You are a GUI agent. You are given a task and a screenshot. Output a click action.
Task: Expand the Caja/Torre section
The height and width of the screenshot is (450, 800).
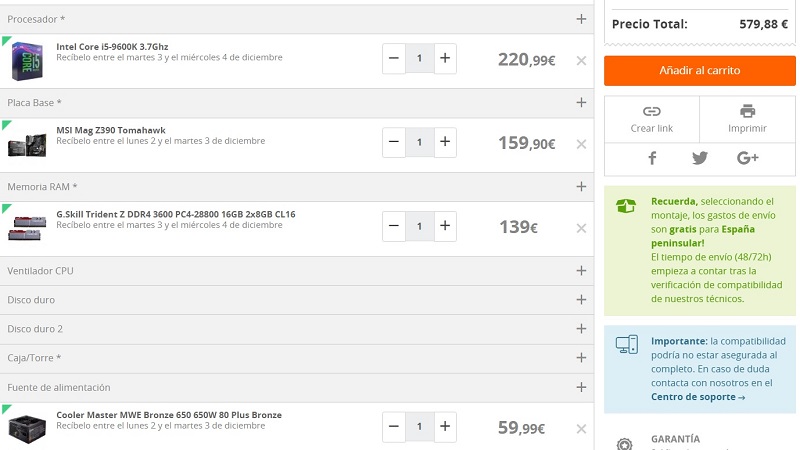tap(581, 358)
